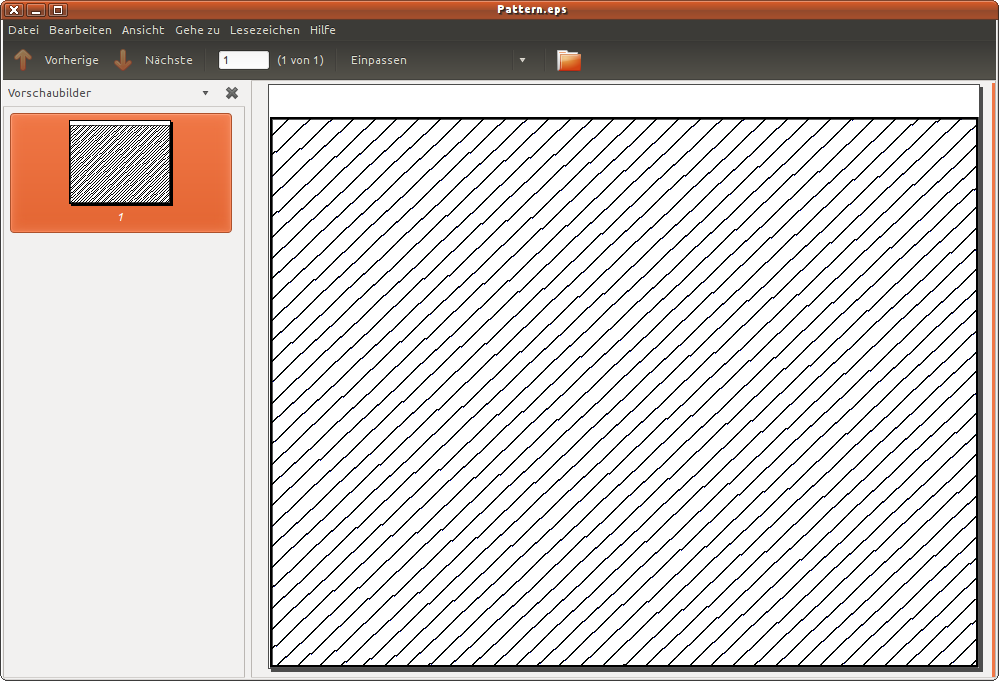Close the Pattern.eps window
Viewport: 999px width, 681px height.
[x=15, y=10]
